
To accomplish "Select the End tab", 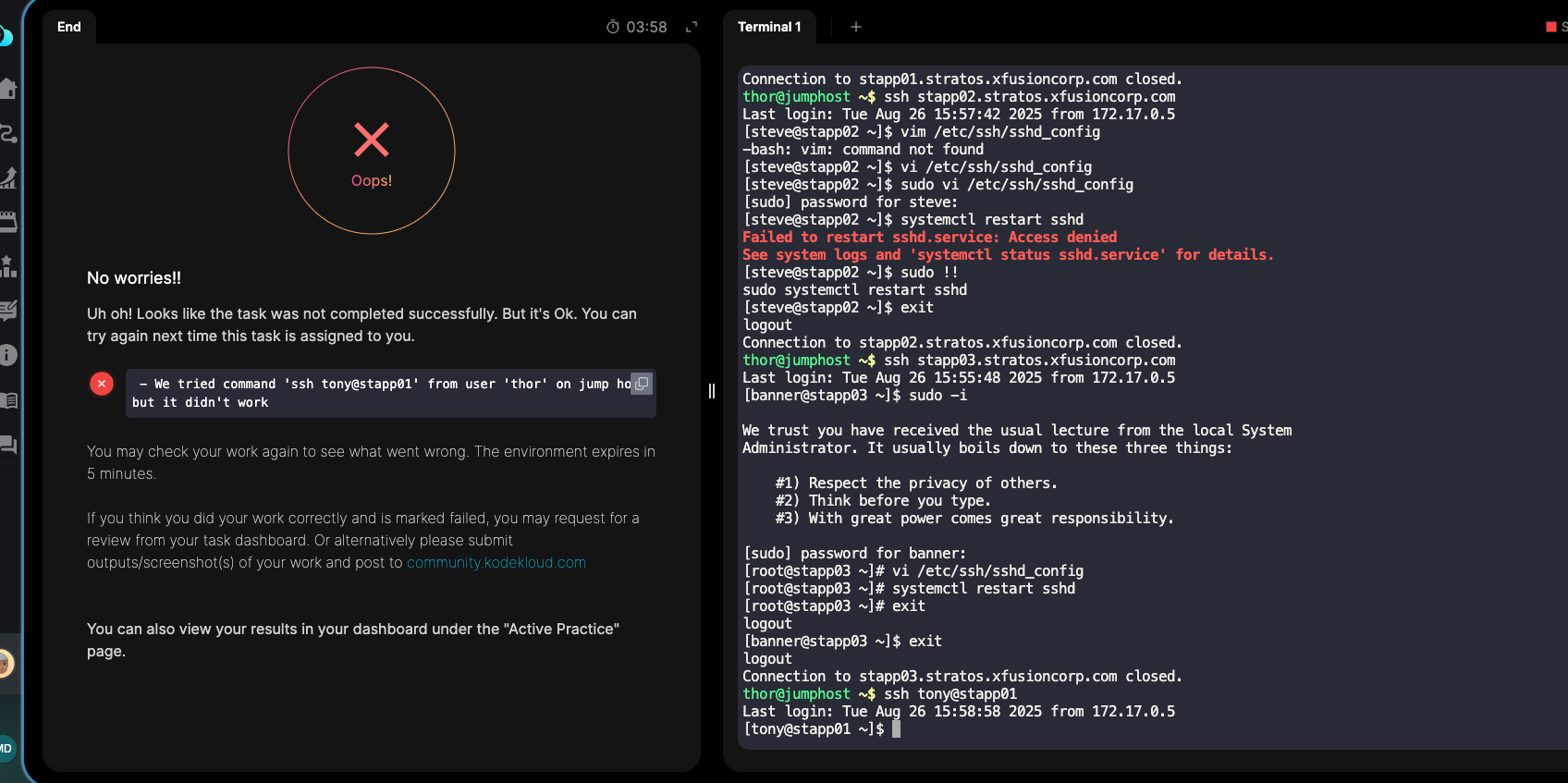I will [69, 27].
